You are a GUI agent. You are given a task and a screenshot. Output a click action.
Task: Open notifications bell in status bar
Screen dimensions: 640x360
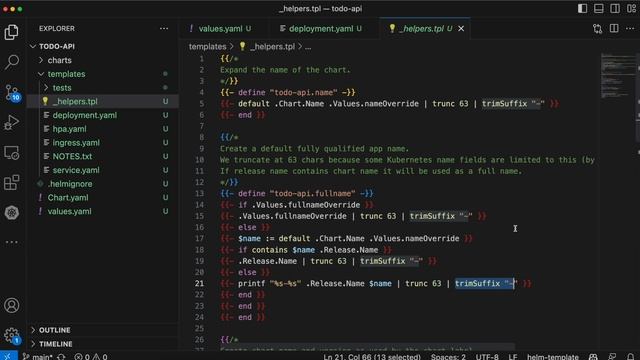pyautogui.click(x=631, y=357)
